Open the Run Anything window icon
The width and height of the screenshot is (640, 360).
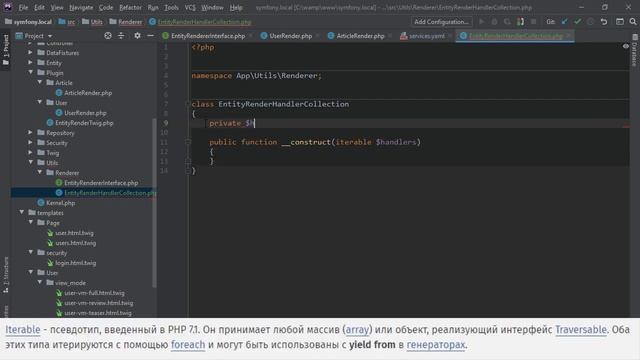pos(620,22)
